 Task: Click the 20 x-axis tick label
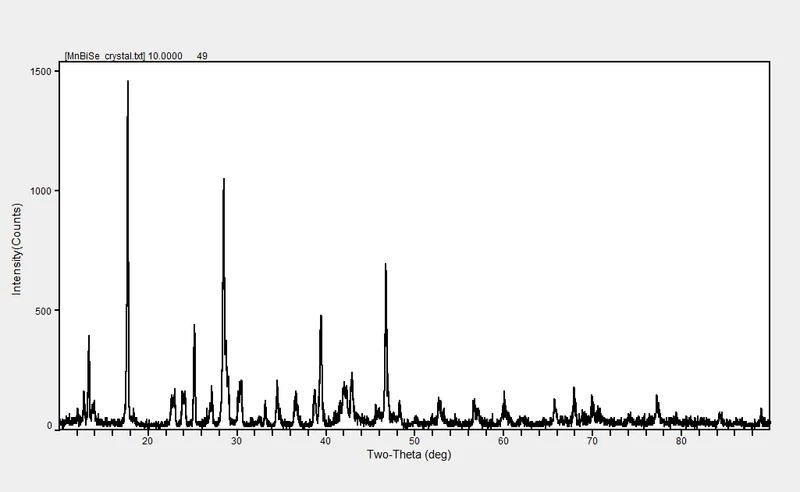[147, 441]
